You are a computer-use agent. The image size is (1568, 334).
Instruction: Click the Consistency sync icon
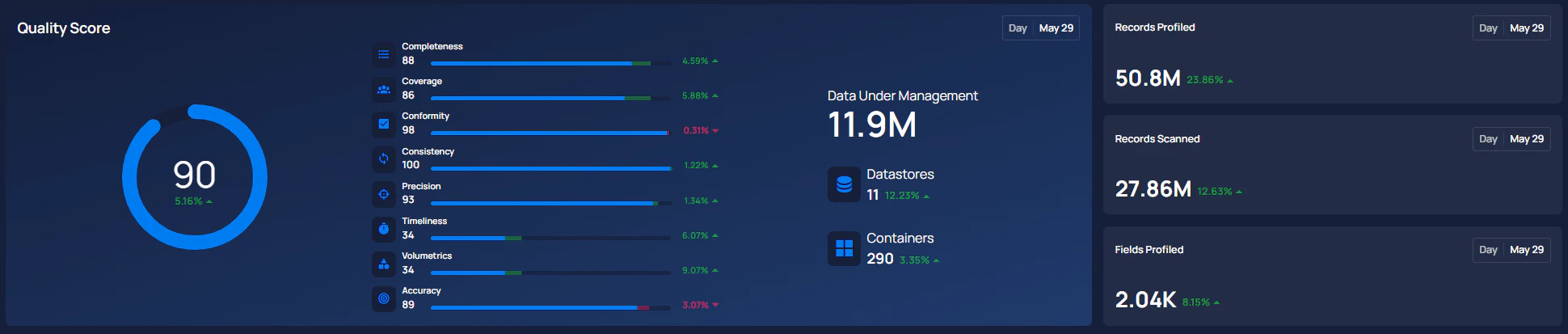(384, 159)
